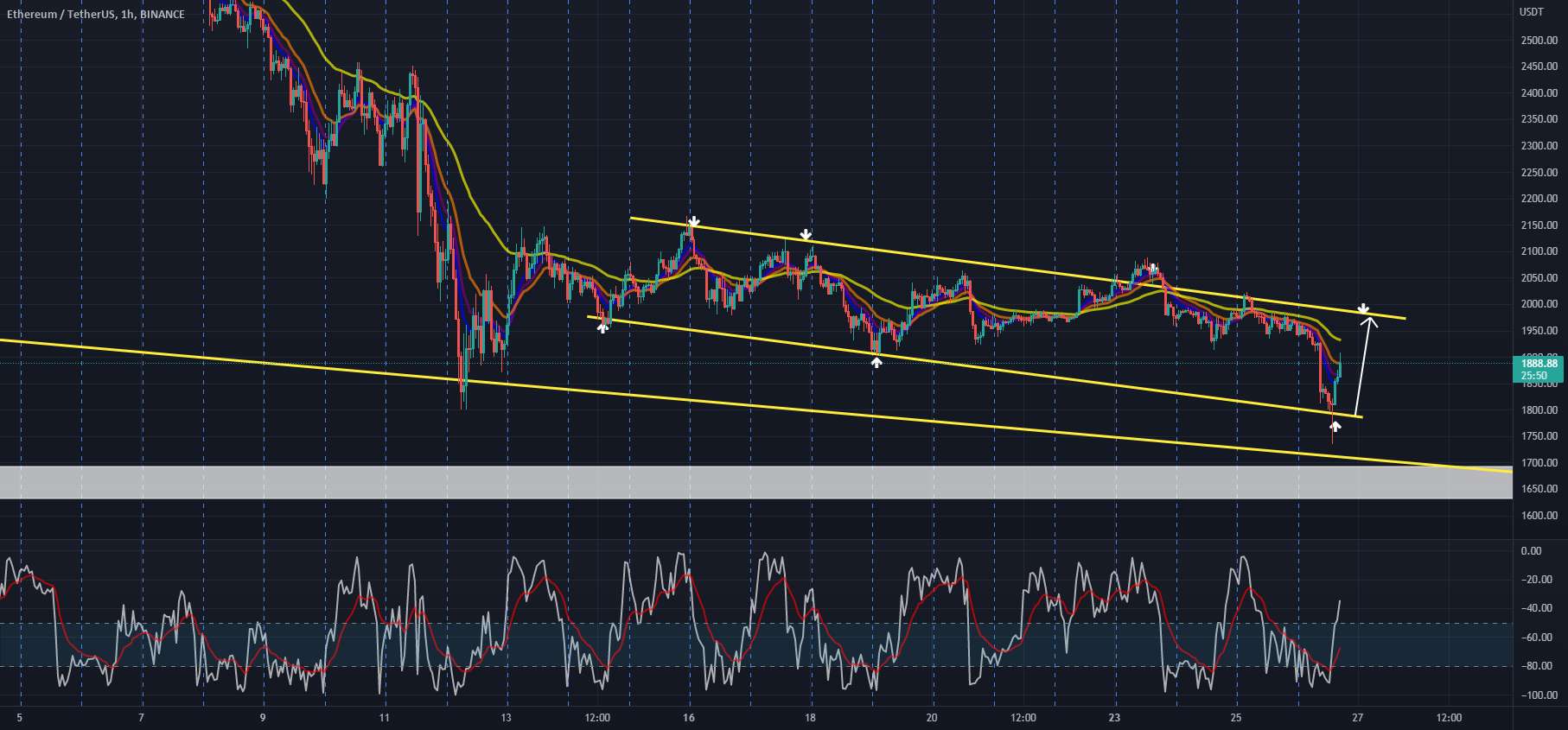Click the 2300.00 price axis label

[x=1539, y=146]
